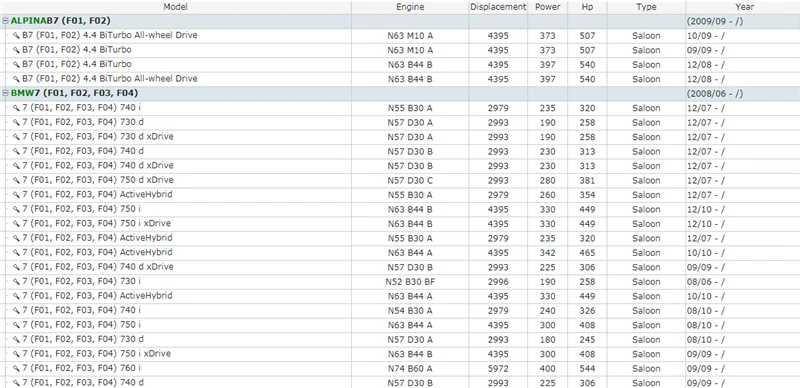Sort by the Year column header
The width and height of the screenshot is (800, 388).
pyautogui.click(x=743, y=7)
